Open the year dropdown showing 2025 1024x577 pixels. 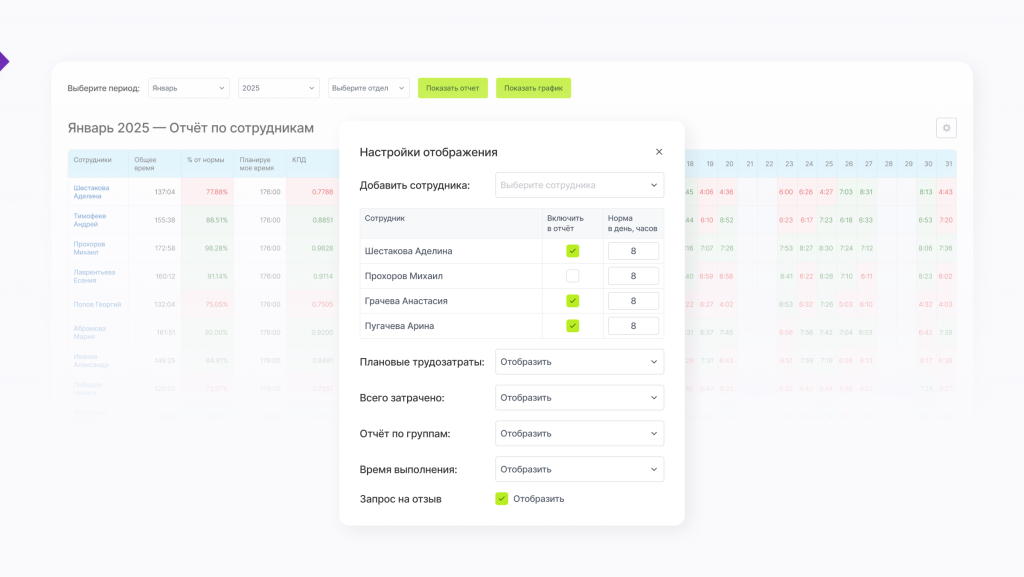(x=278, y=88)
